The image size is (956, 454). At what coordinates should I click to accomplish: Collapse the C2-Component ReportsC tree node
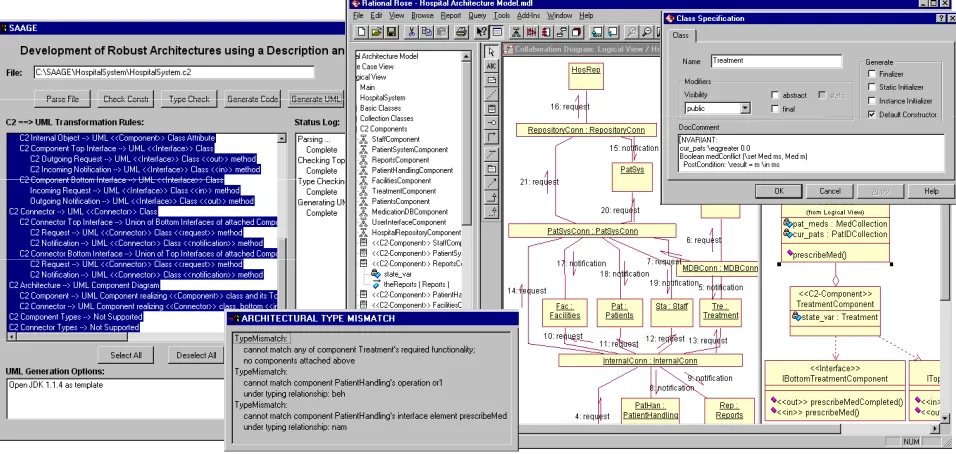(364, 264)
